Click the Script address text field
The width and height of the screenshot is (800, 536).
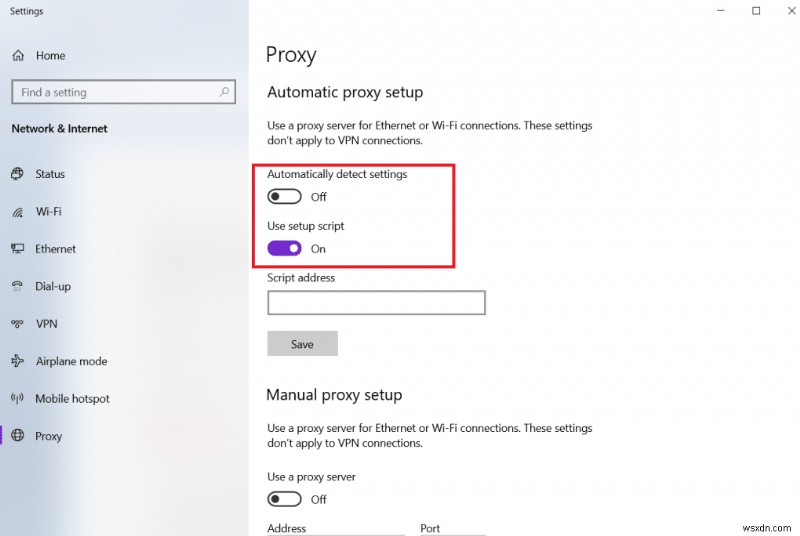click(376, 303)
